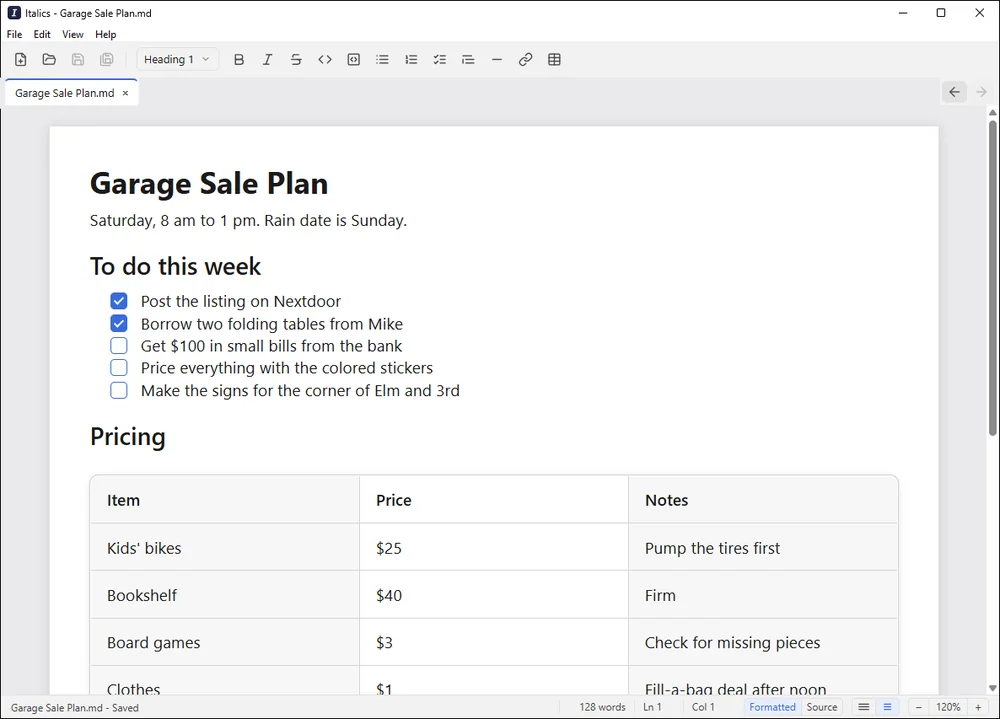Click the Item column header
This screenshot has width=1000, height=719.
pos(225,500)
